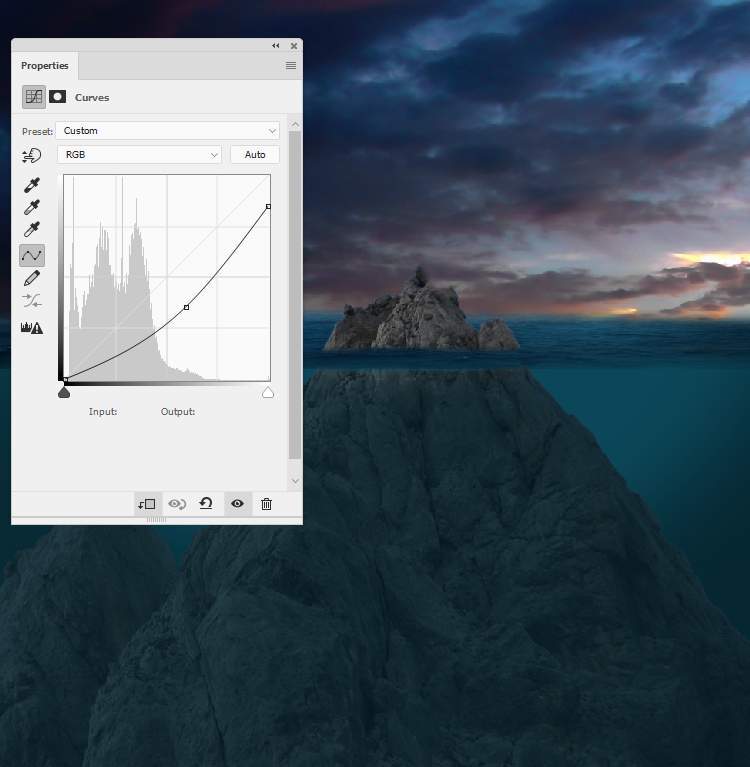Screen dimensions: 750x767
Task: Pick the black point eyedropper
Action: [32, 185]
